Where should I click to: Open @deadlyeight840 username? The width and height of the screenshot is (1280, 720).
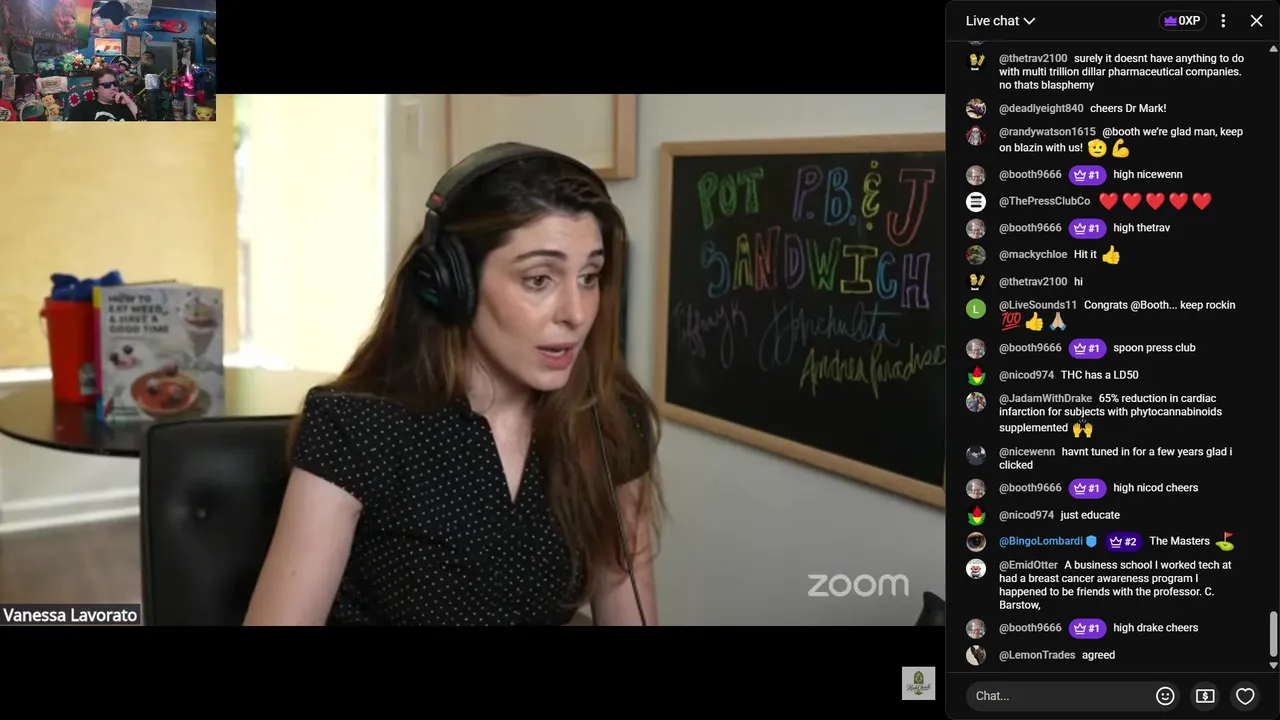coord(1041,108)
